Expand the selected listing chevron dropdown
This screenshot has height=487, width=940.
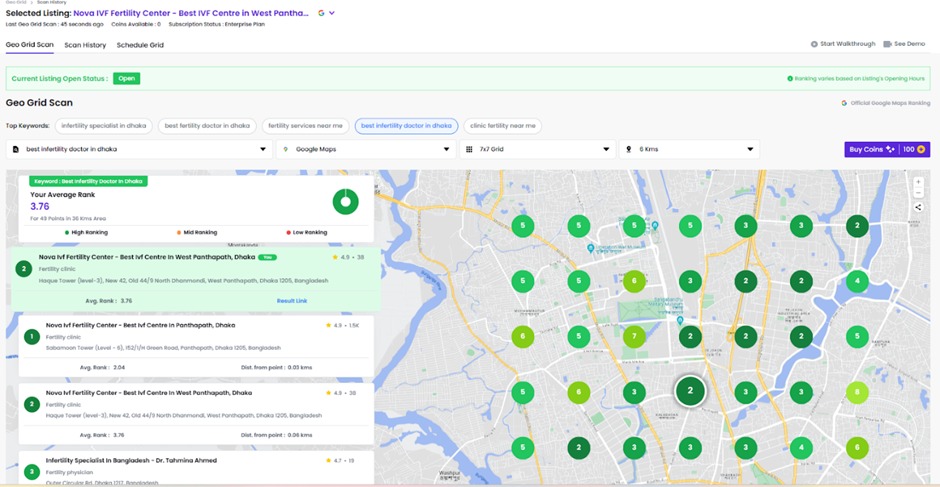coord(332,13)
